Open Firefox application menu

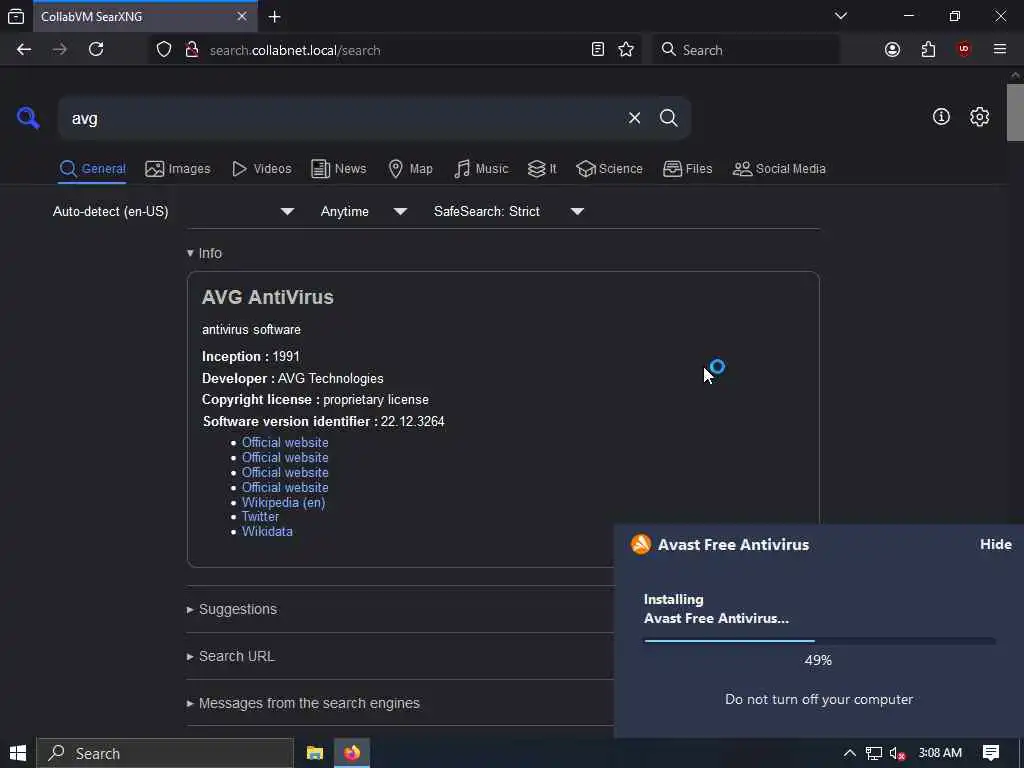coord(999,50)
